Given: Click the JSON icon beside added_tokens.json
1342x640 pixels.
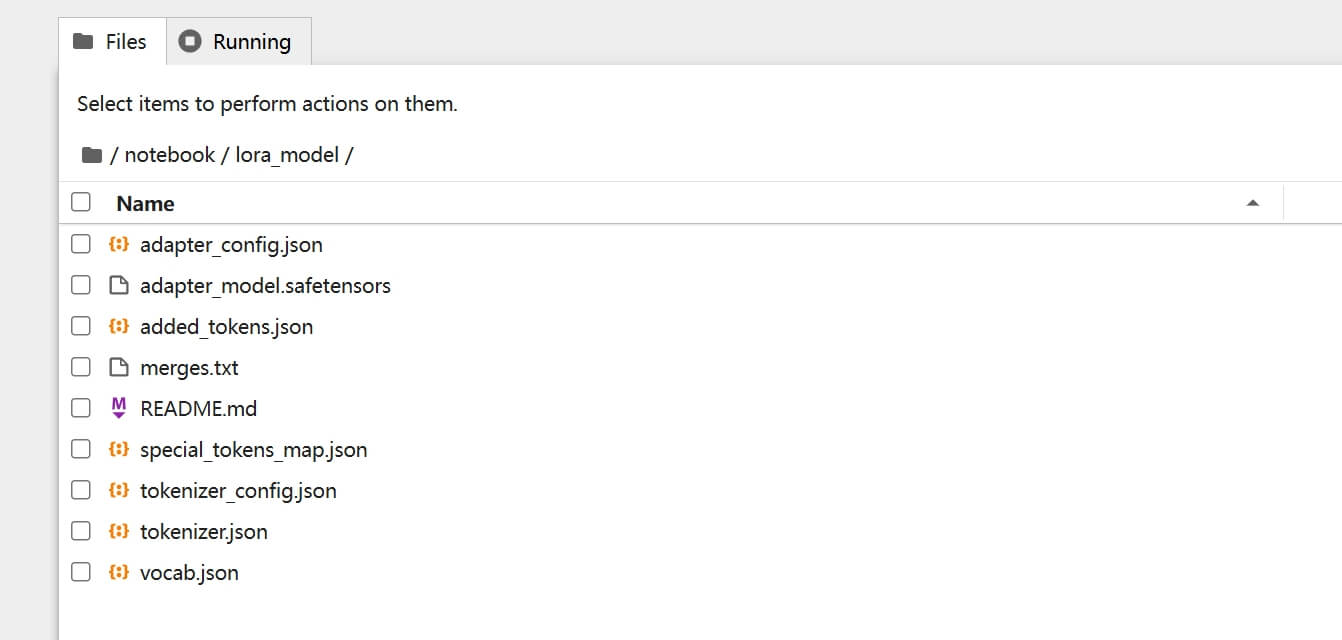Looking at the screenshot, I should [x=119, y=326].
